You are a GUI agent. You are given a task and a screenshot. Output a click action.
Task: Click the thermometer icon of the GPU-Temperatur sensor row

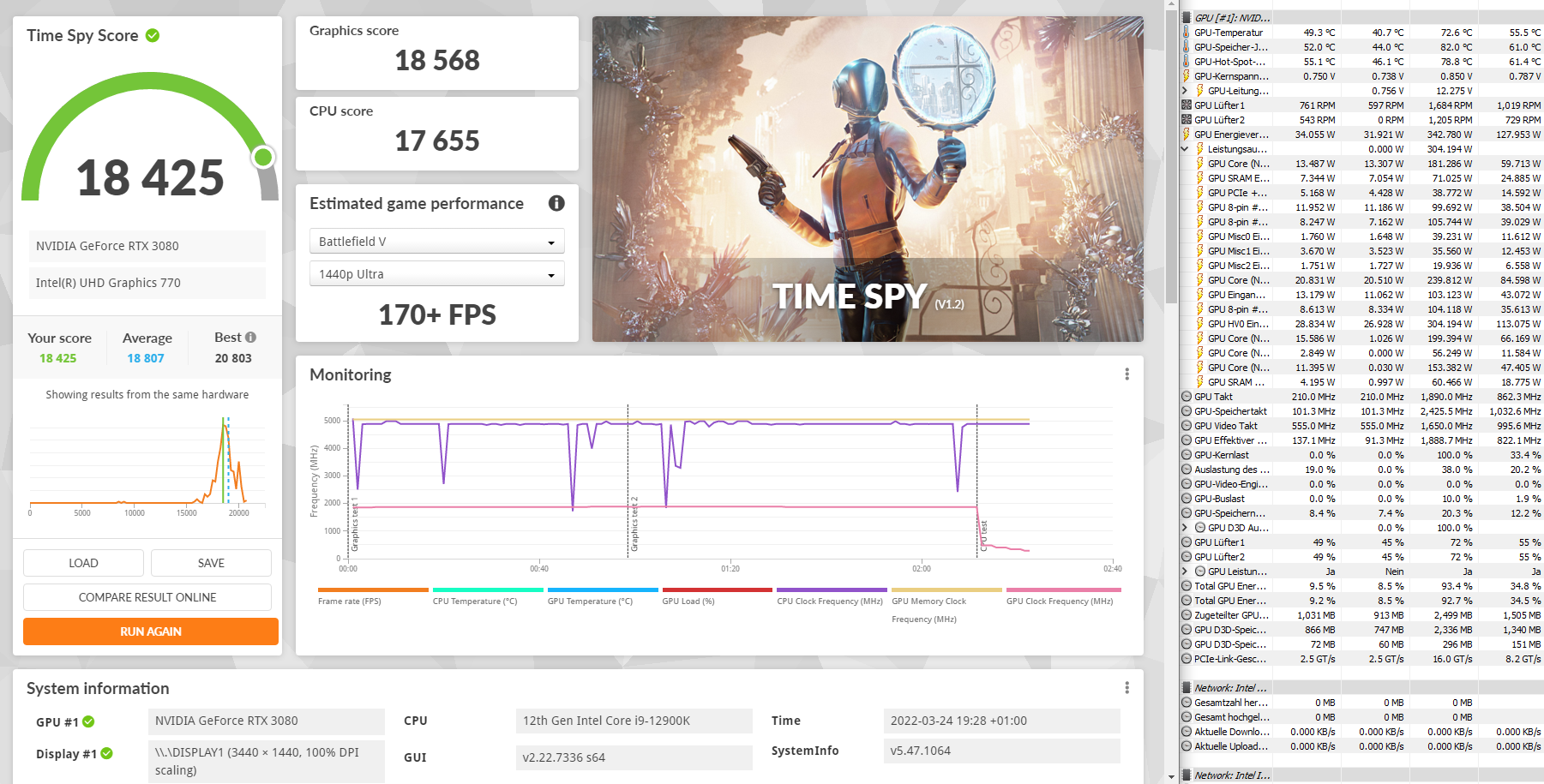[x=1187, y=33]
